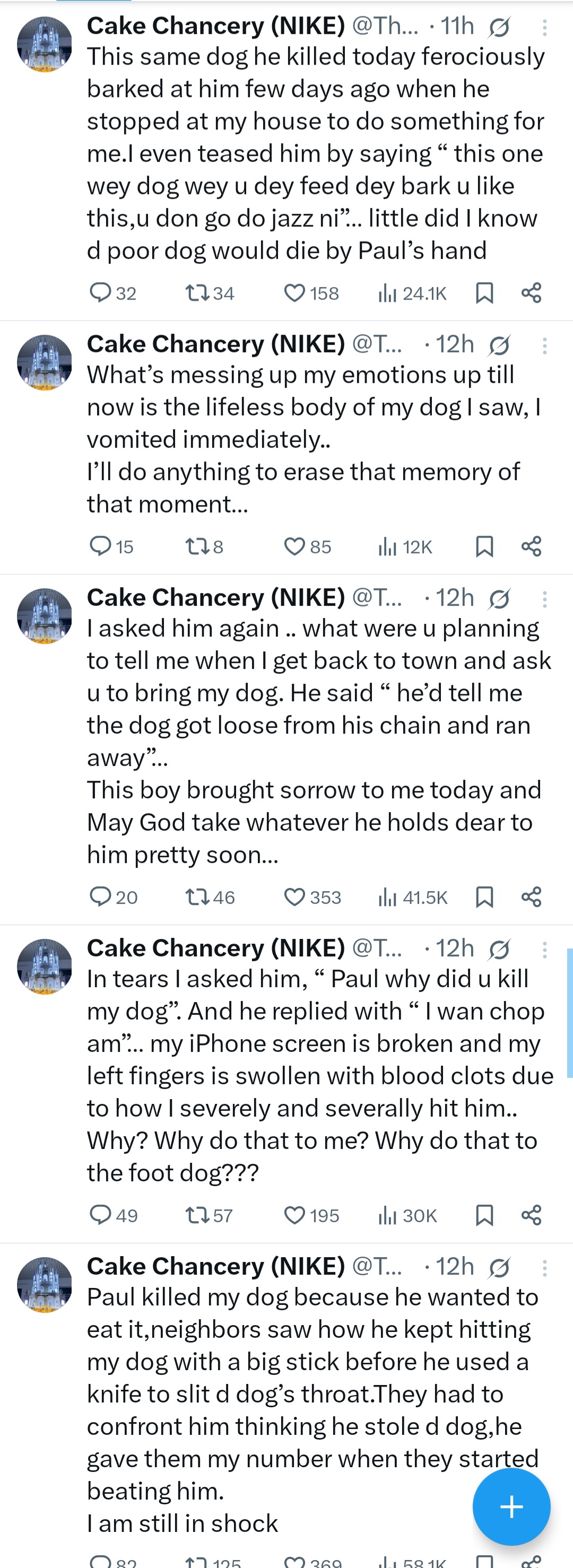Viewport: 573px width, 1568px height.
Task: View analytics showing 24.1K views
Action: tap(387, 293)
